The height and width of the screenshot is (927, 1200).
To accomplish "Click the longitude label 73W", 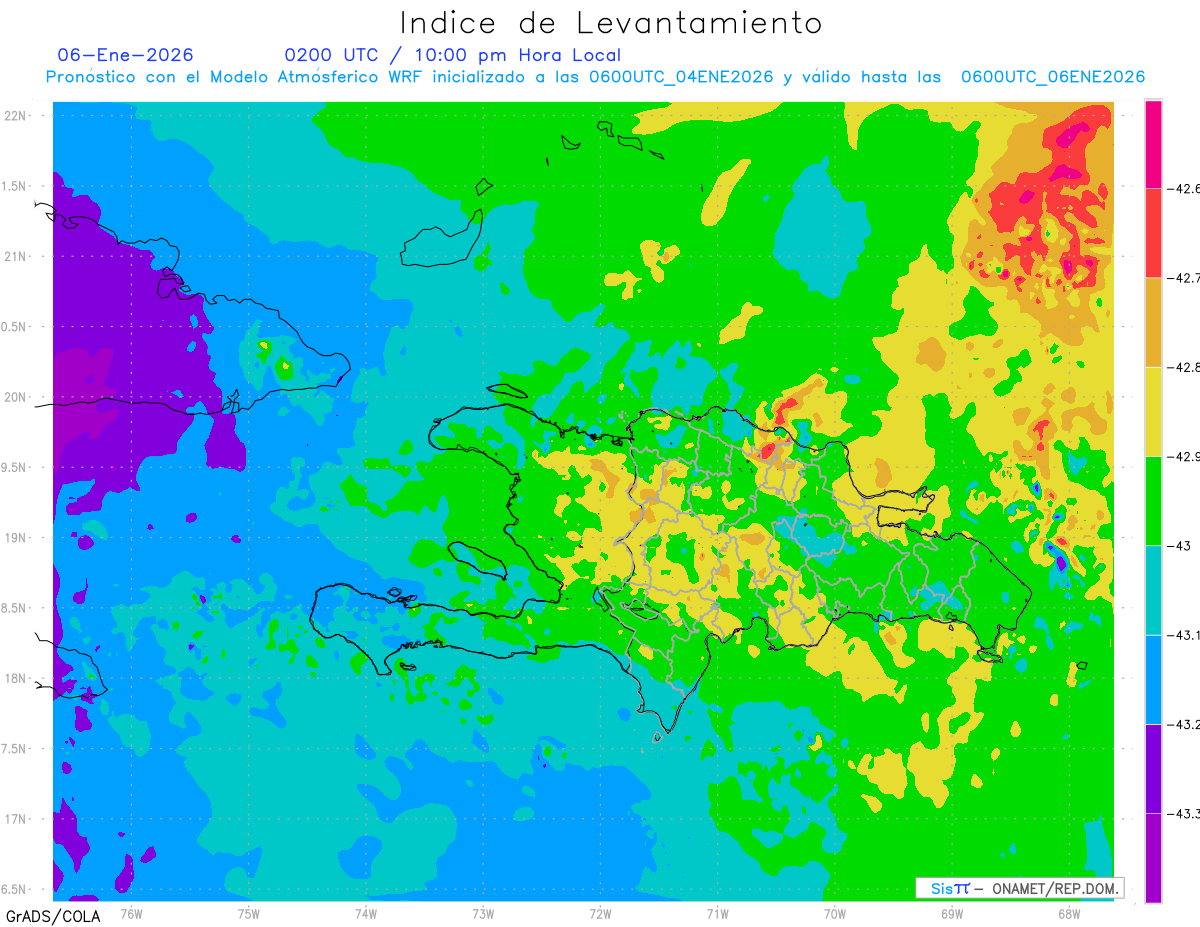I will tap(483, 913).
